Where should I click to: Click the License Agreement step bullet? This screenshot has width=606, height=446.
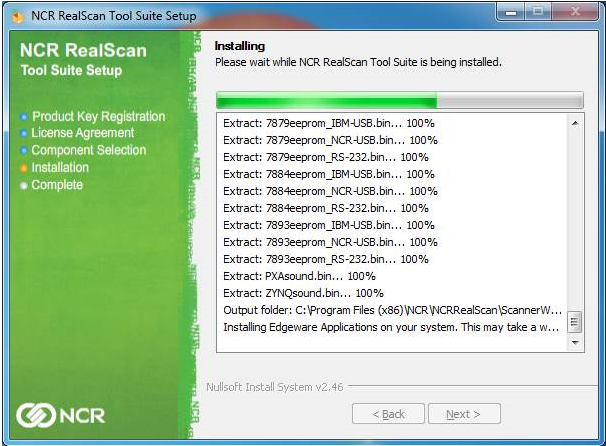24,133
